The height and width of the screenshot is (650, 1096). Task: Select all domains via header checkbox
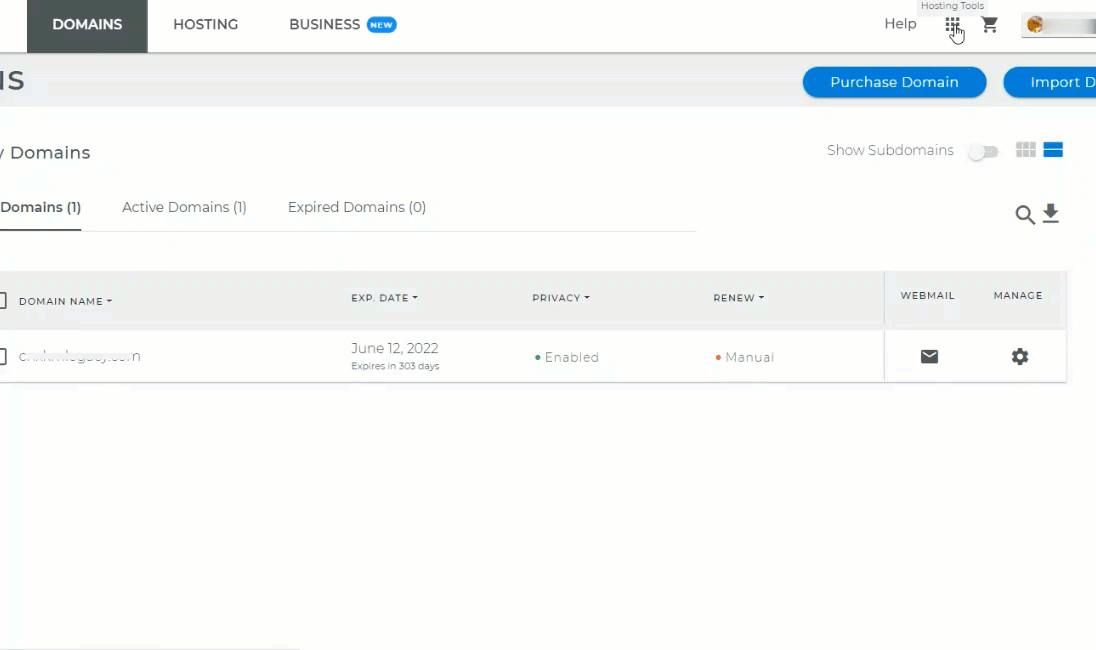pyautogui.click(x=3, y=300)
